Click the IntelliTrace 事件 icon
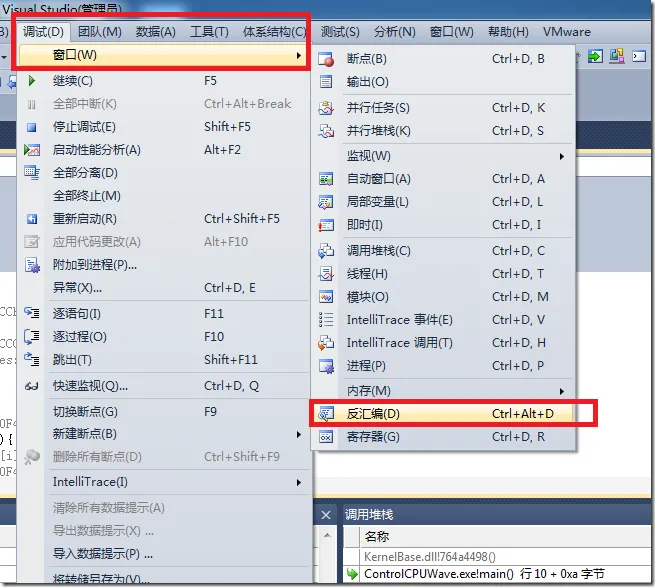This screenshot has width=655, height=587. (326, 320)
